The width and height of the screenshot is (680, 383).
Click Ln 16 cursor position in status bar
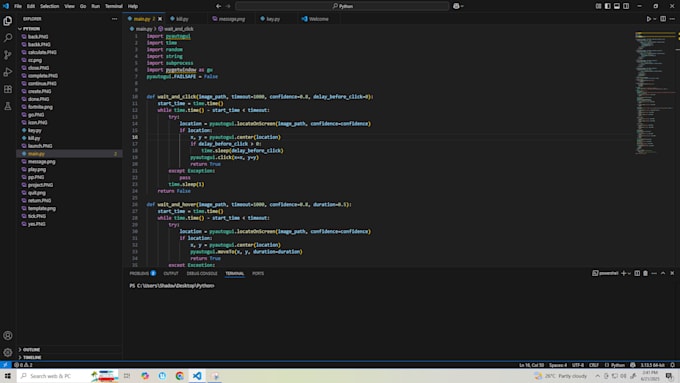click(531, 365)
